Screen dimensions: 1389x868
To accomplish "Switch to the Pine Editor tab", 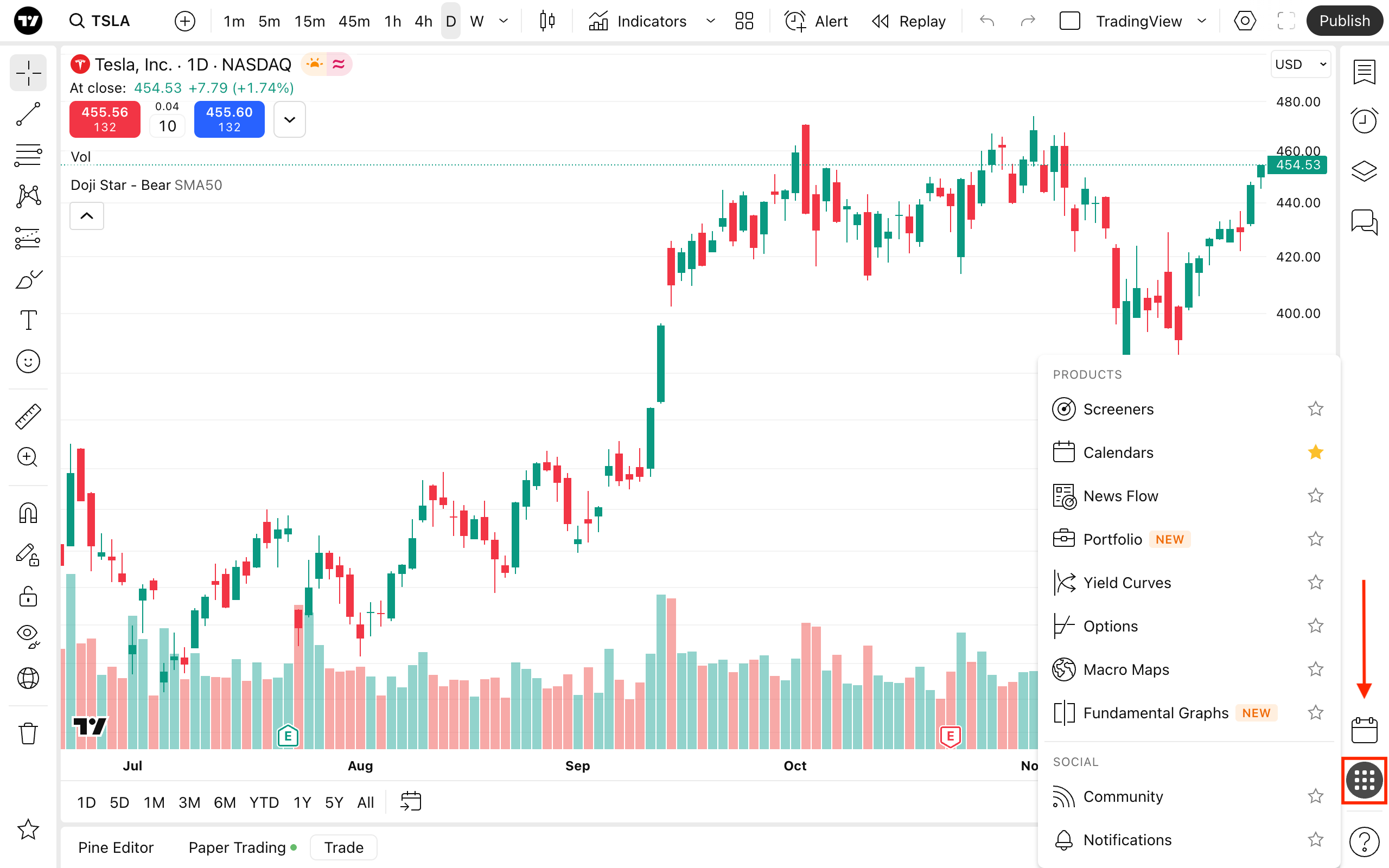I will pyautogui.click(x=116, y=847).
